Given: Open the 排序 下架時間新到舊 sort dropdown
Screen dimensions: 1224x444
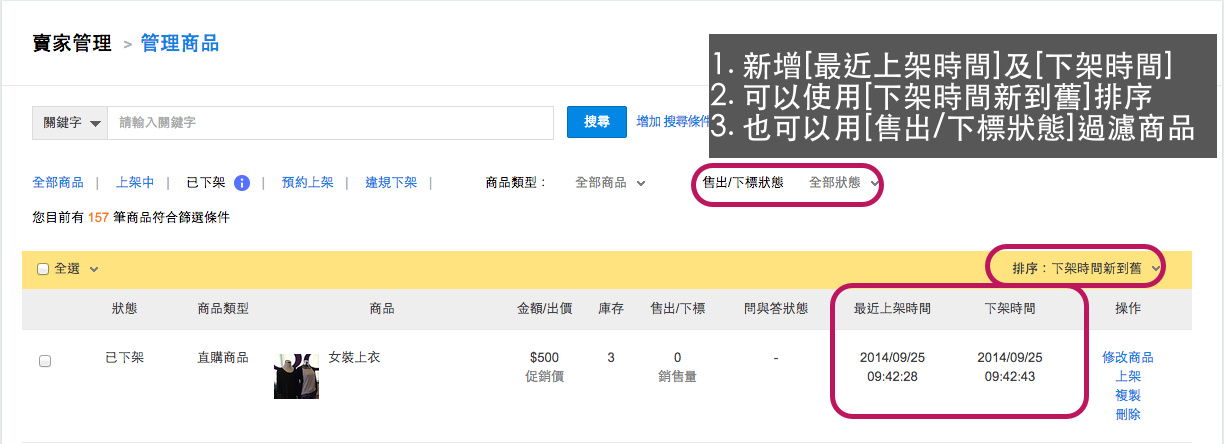Looking at the screenshot, I should (1085, 268).
